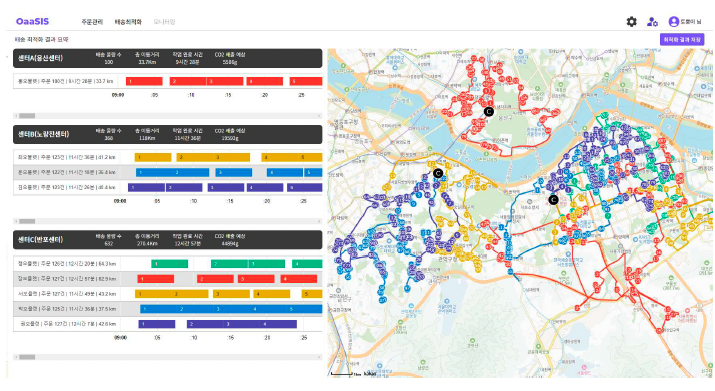The height and width of the screenshot is (391, 715).
Task: Click the black depot marker beside the purple east cluster
Action: (x=553, y=199)
